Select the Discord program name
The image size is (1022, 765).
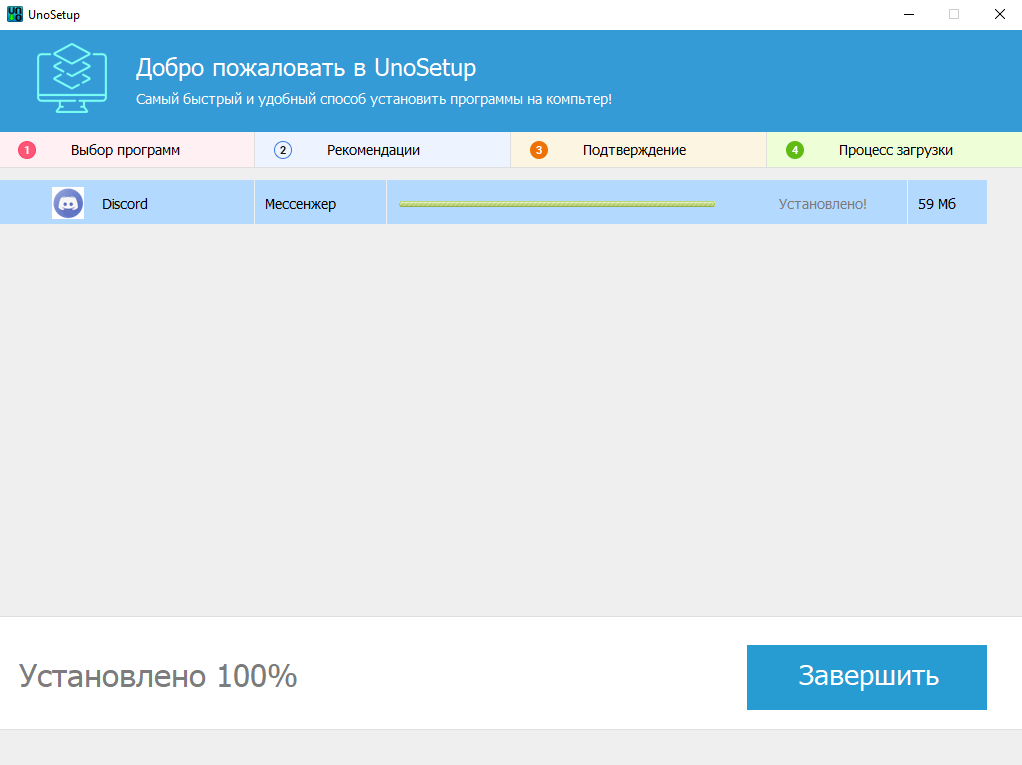point(125,204)
